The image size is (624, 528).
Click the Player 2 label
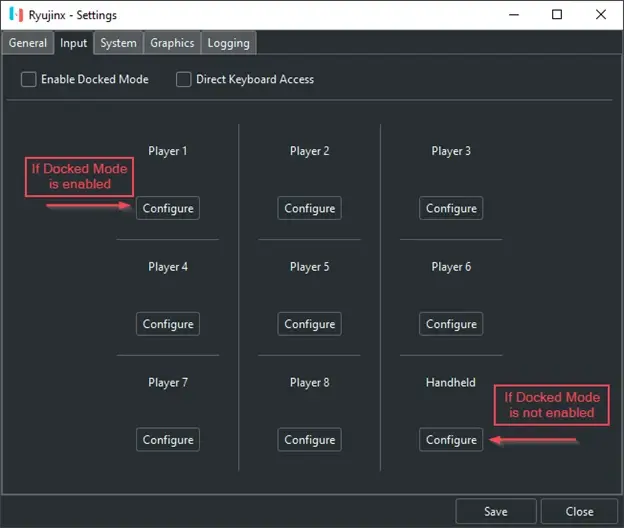[310, 151]
